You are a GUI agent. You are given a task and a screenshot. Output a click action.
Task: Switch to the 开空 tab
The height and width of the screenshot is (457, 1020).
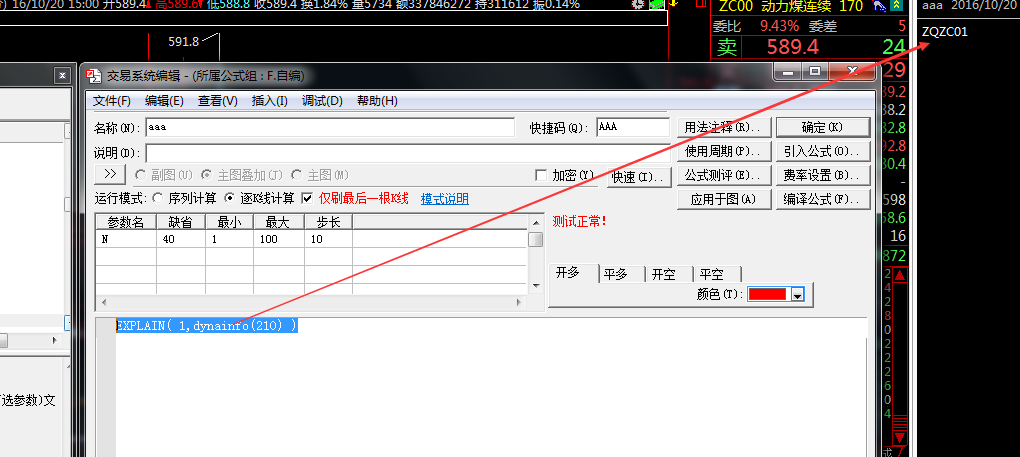pos(669,274)
